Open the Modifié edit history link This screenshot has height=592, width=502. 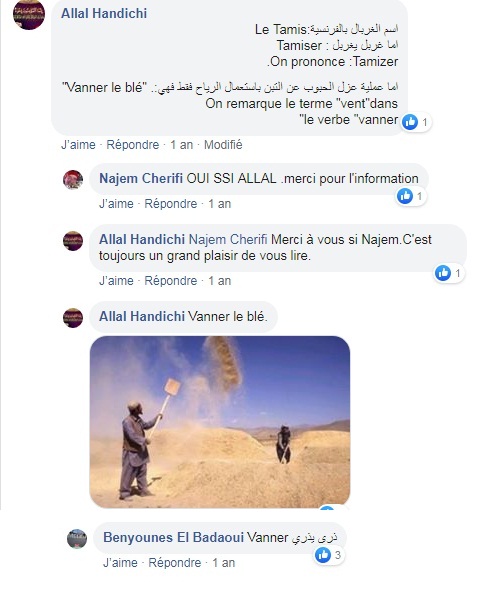(x=223, y=145)
